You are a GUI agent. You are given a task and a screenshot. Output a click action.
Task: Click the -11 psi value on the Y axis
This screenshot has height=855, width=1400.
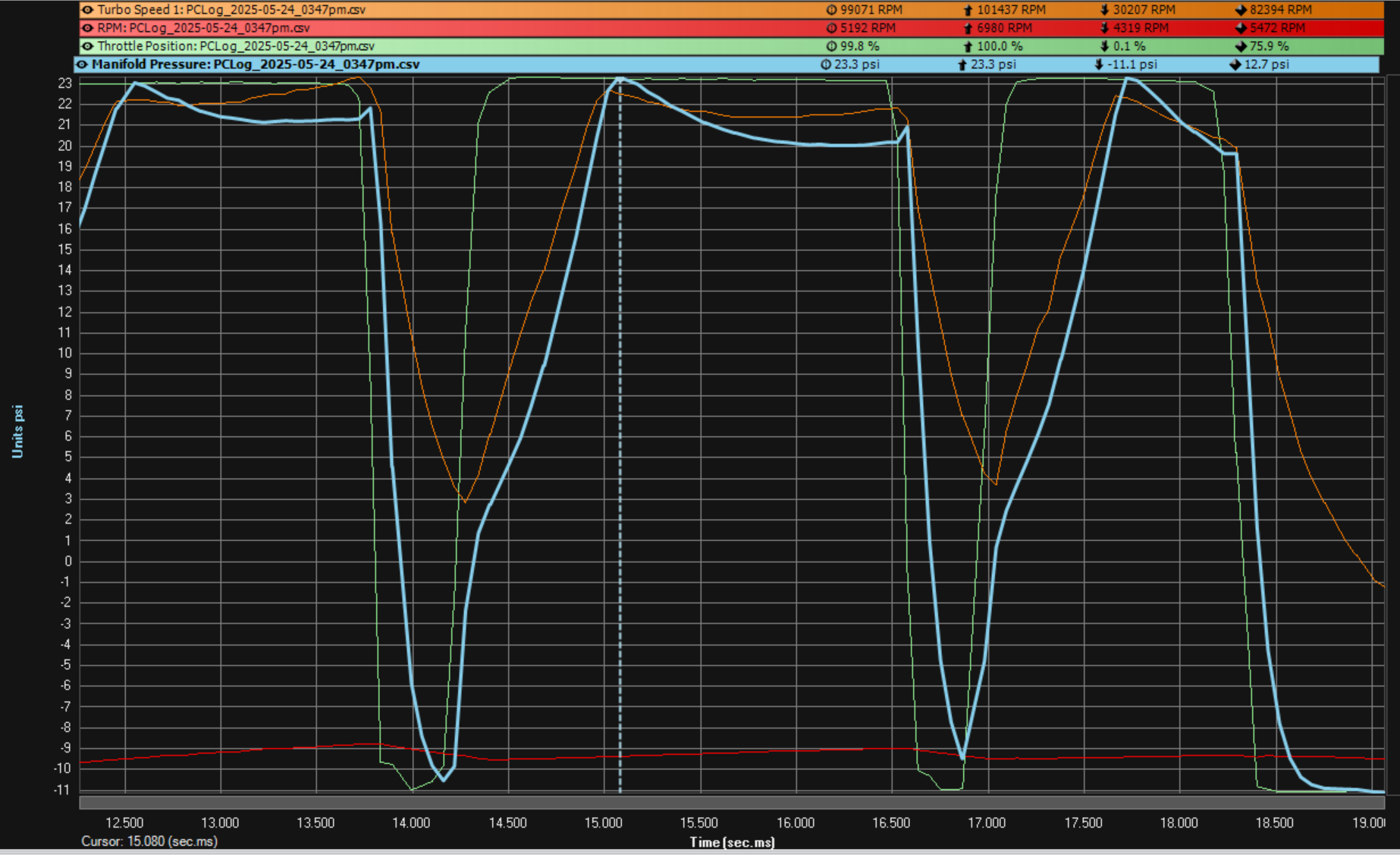(x=62, y=790)
